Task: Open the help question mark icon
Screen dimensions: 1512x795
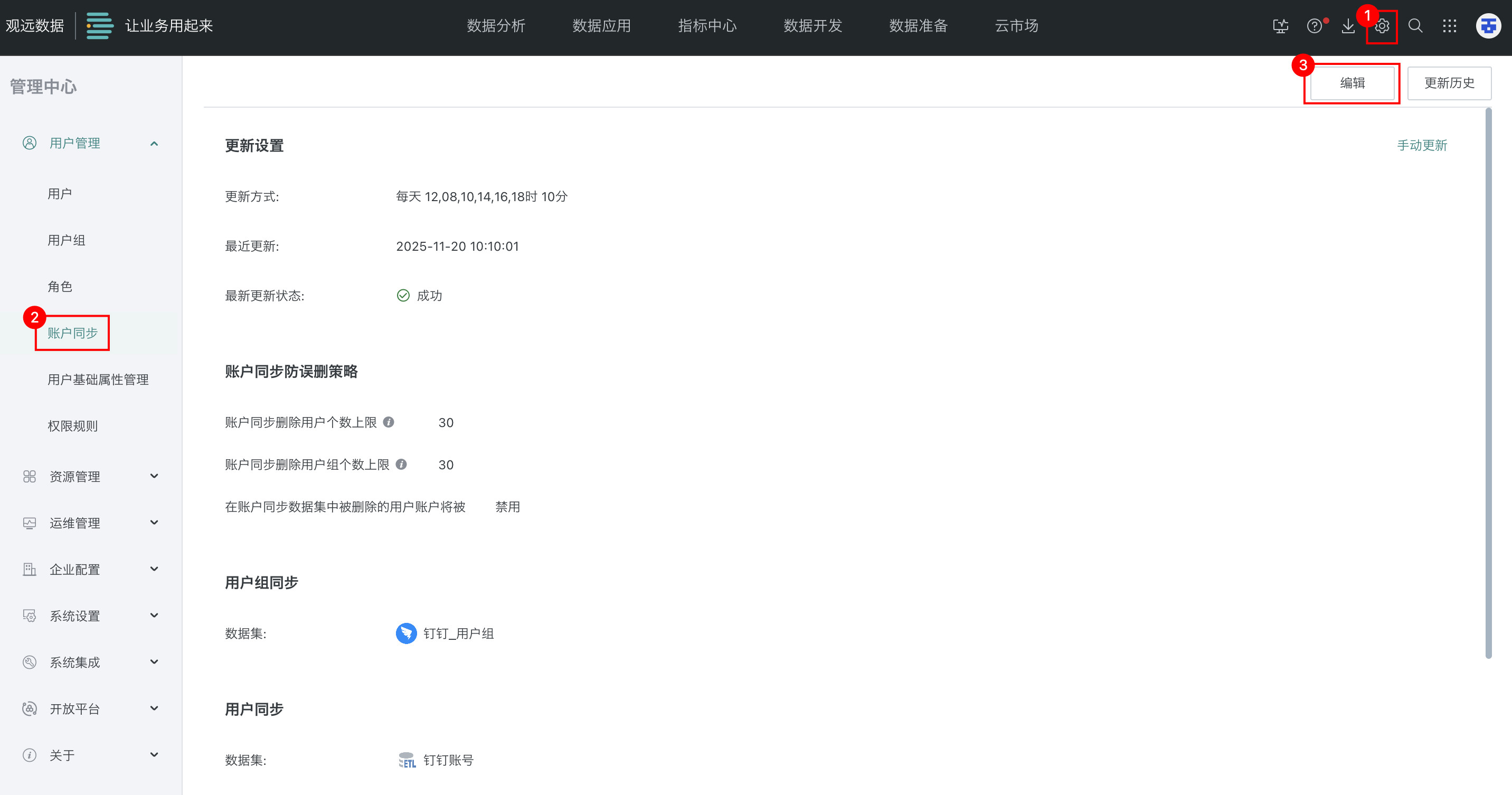Action: click(x=1314, y=26)
